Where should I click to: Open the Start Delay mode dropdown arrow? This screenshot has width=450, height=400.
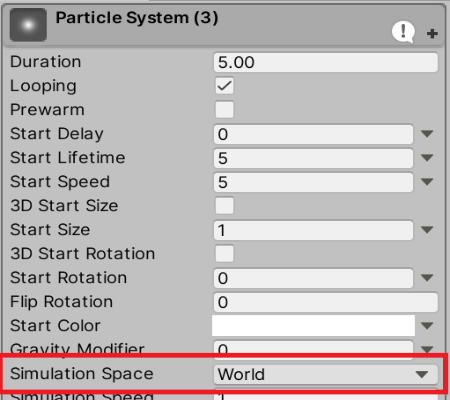[x=427, y=134]
